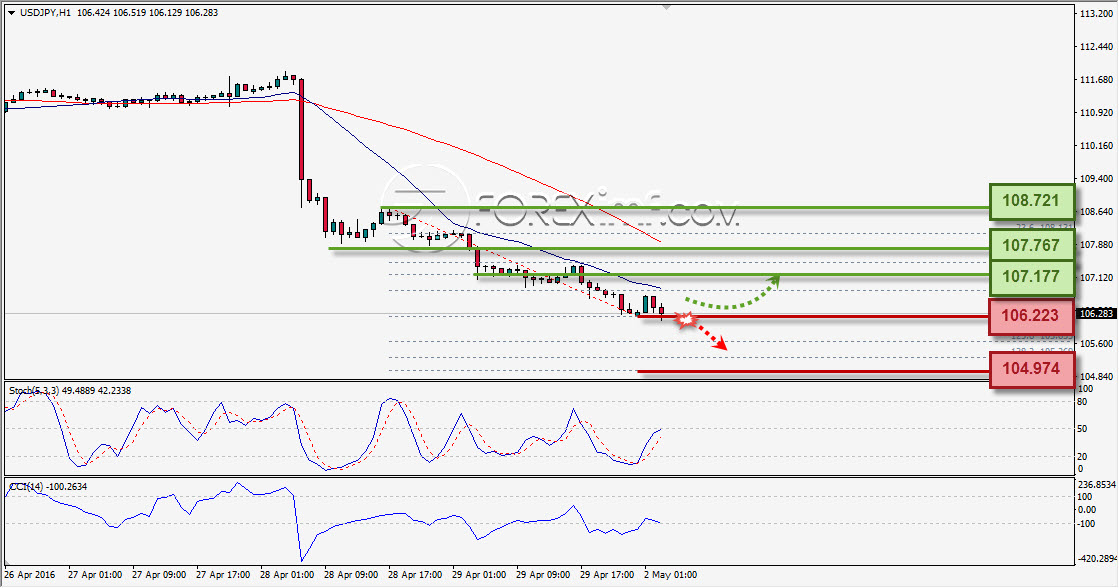Click the 29 Apr 01:00 time label
Viewport: 1119px width, 588px height.
coord(479,574)
